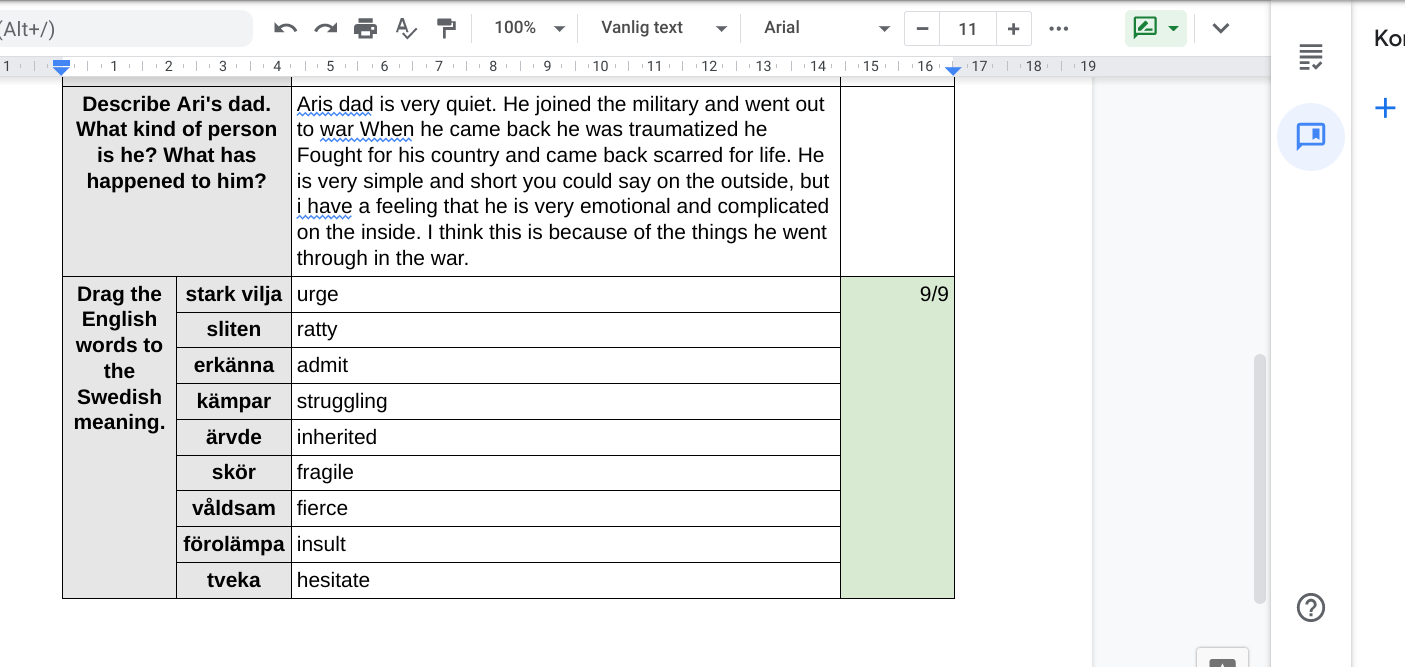This screenshot has height=667, width=1405.
Task: Increase font size with the plus button
Action: pyautogui.click(x=1014, y=28)
